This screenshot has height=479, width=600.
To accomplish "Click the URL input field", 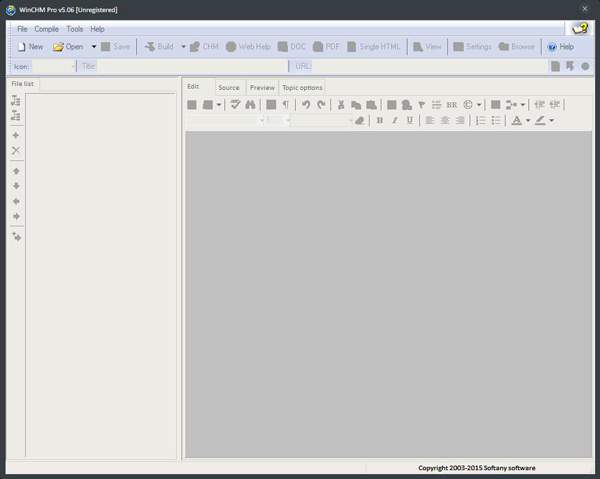I will point(430,67).
